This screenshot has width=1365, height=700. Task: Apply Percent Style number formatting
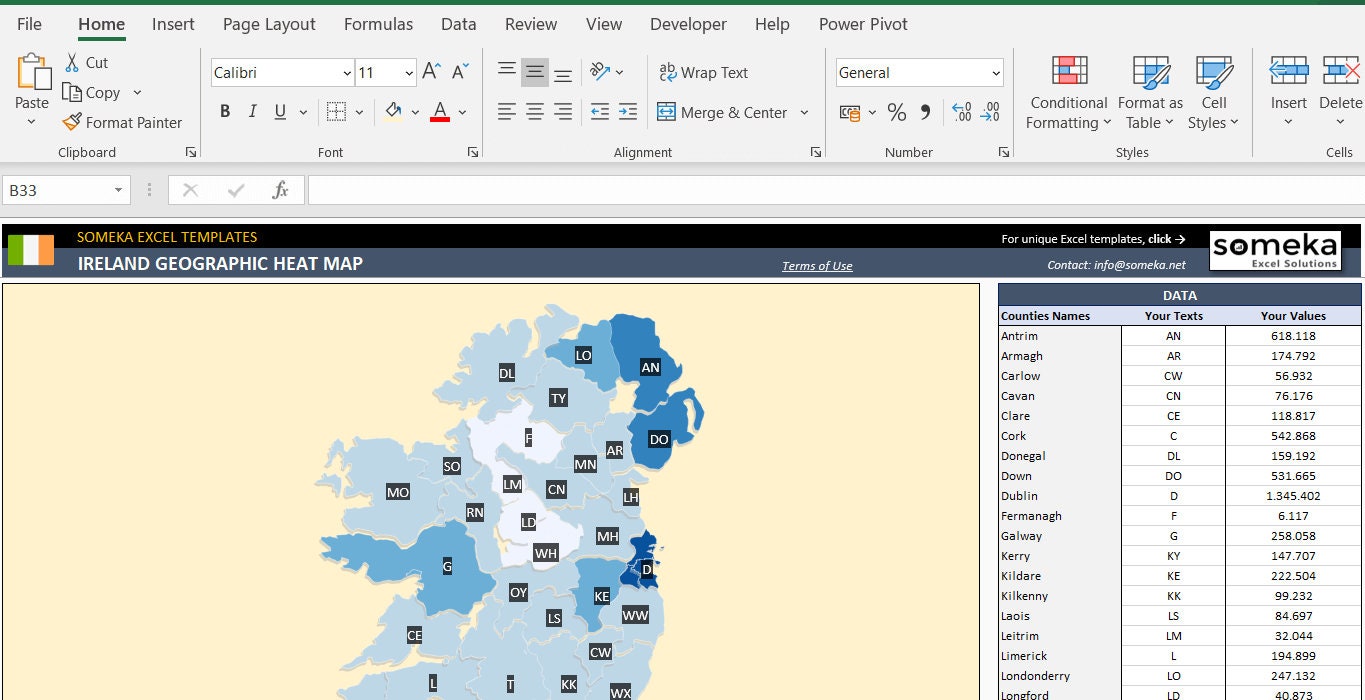pyautogui.click(x=896, y=112)
